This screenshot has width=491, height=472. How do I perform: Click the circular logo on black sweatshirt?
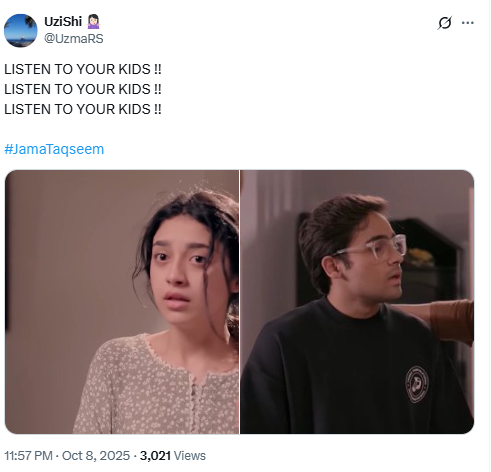(417, 384)
